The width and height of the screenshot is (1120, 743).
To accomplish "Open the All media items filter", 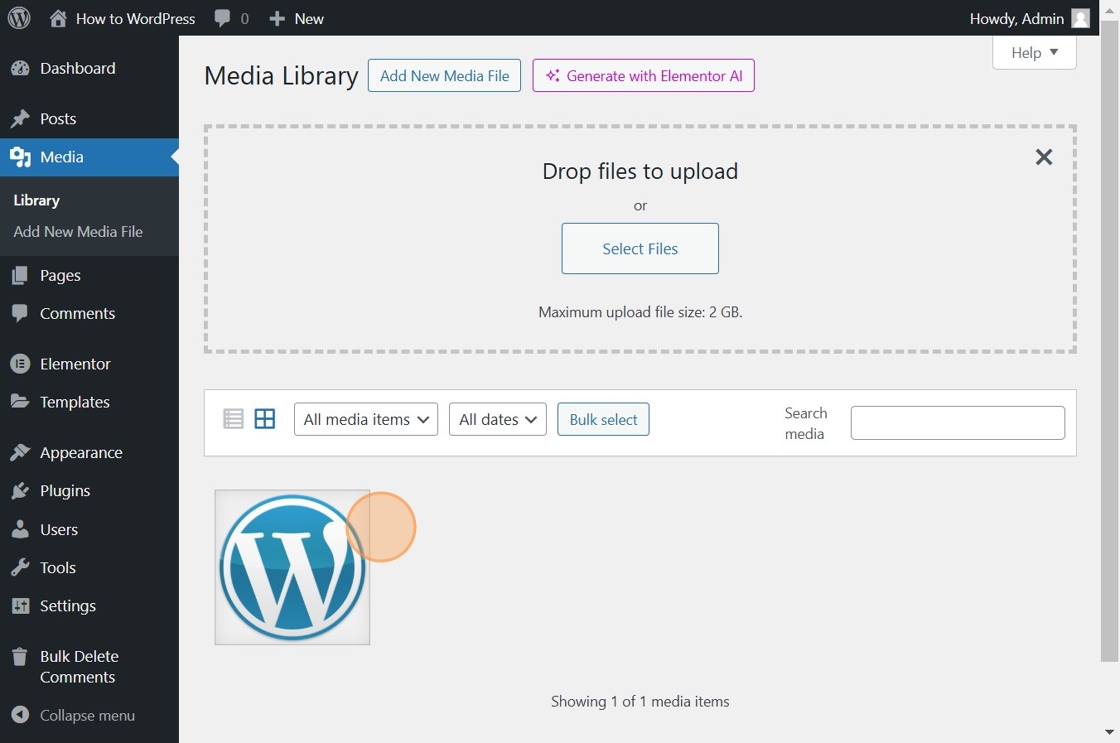I will click(366, 419).
